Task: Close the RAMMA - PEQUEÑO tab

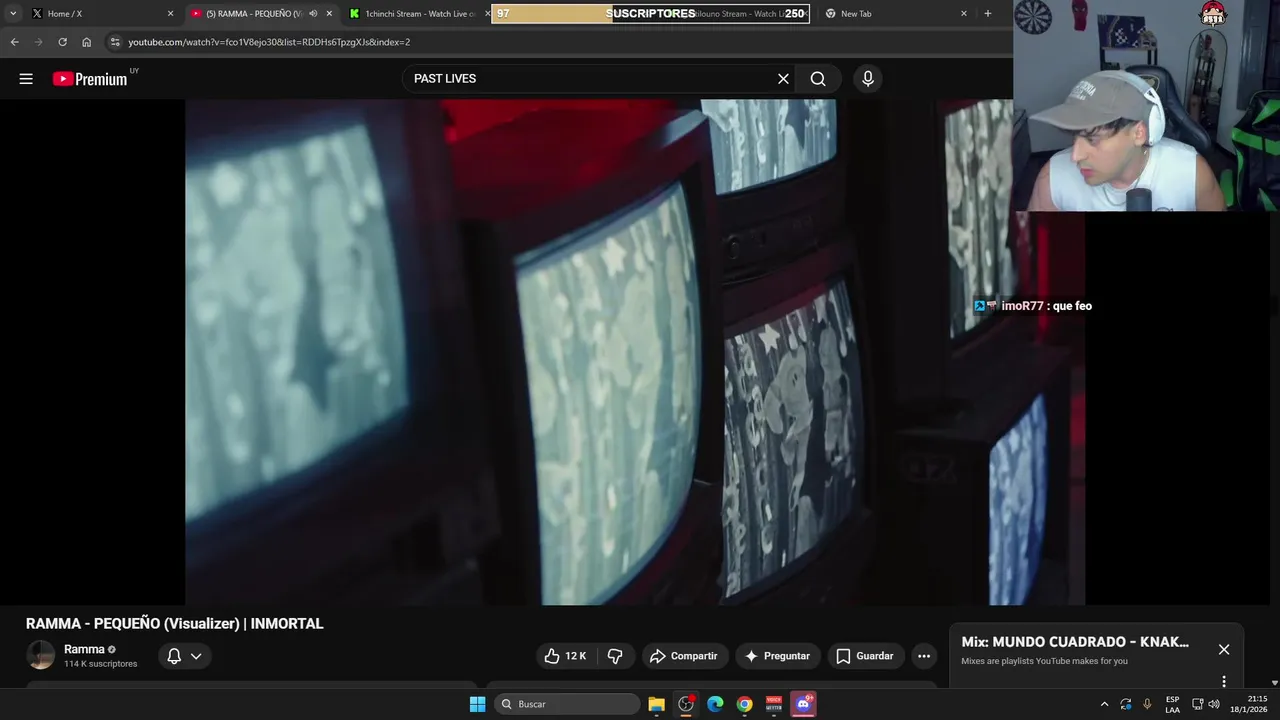Action: pos(329,14)
